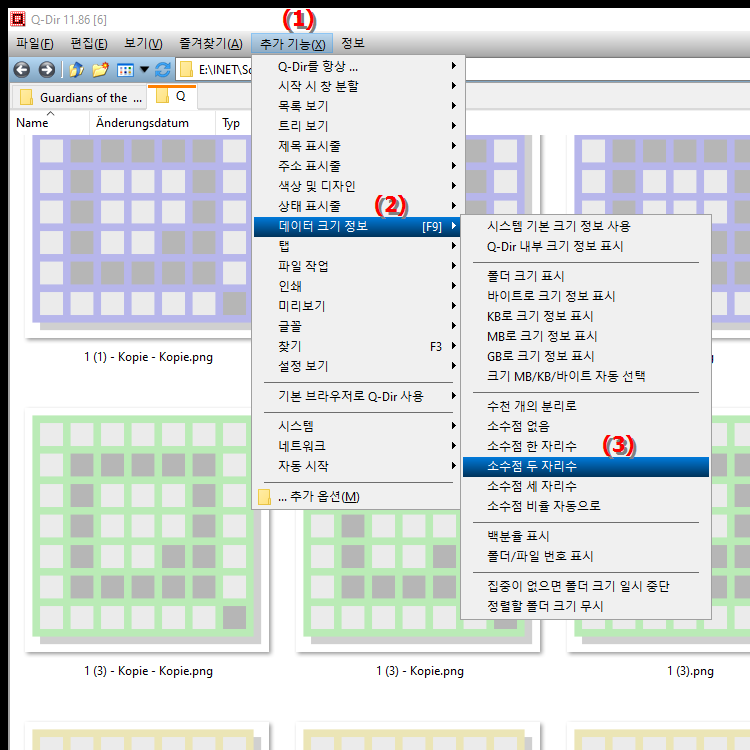
Task: Choose 크기 MB/KB/바이트 자동 선택
Action: [585, 376]
